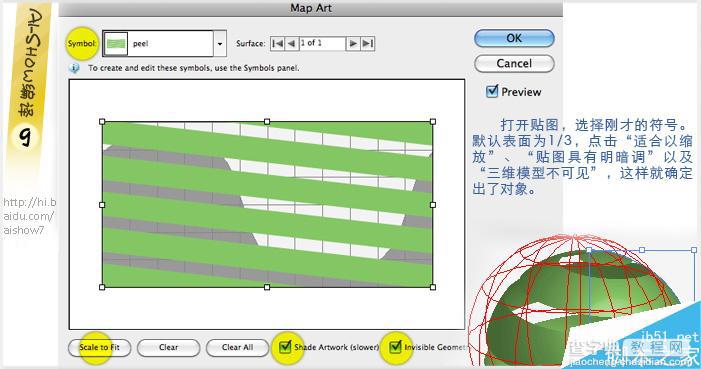Click the bottom-right handle of mapped artwork
This screenshot has width=701, height=369.
point(433,287)
